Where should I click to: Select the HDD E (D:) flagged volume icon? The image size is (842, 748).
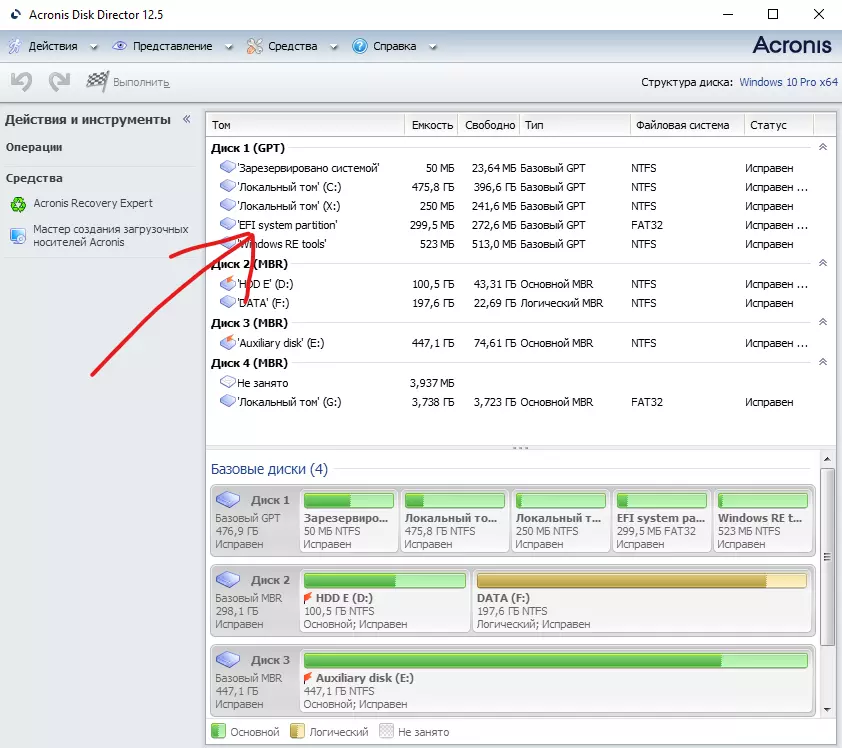pyautogui.click(x=228, y=282)
